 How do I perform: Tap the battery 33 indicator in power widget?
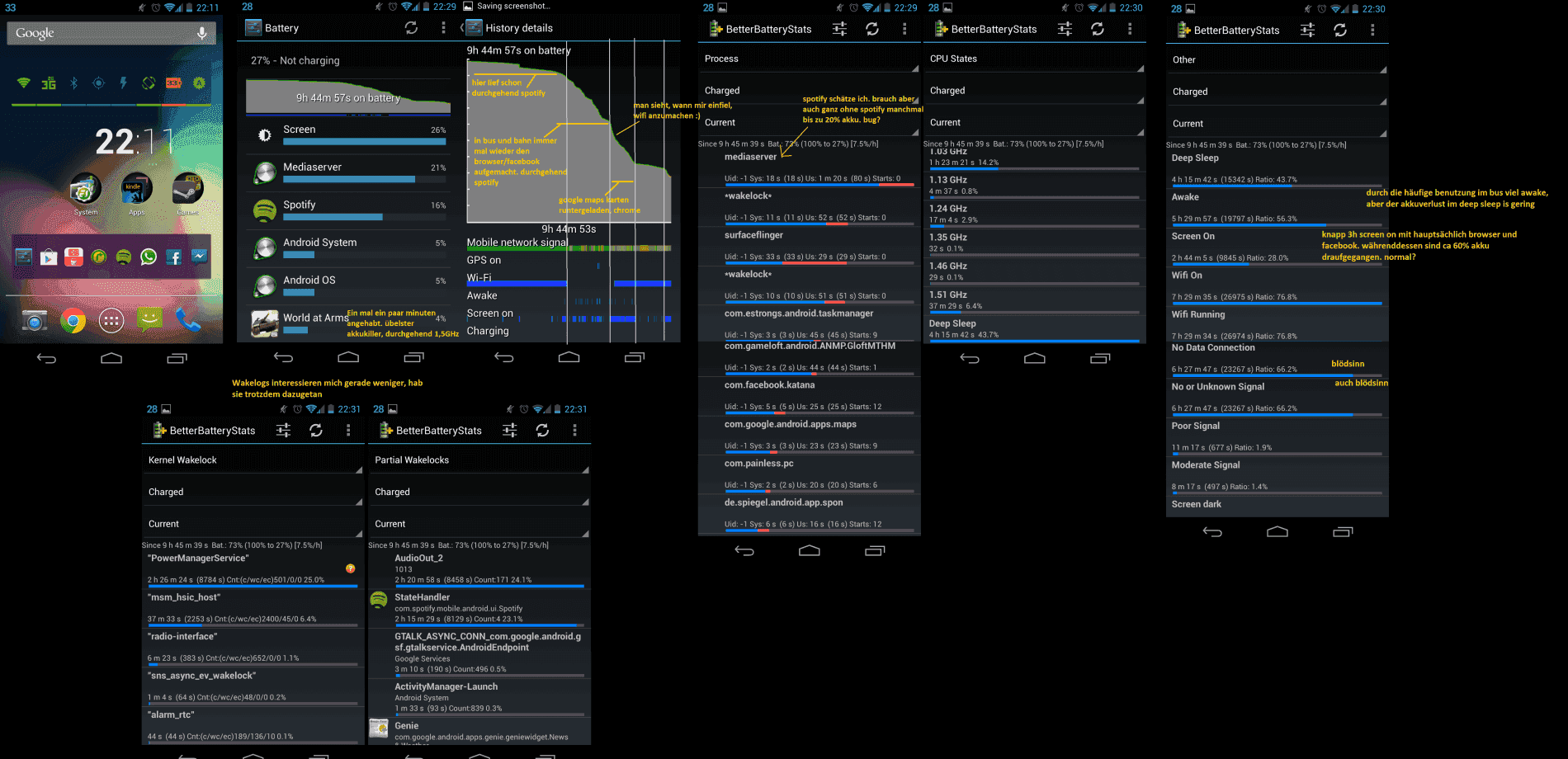click(174, 83)
